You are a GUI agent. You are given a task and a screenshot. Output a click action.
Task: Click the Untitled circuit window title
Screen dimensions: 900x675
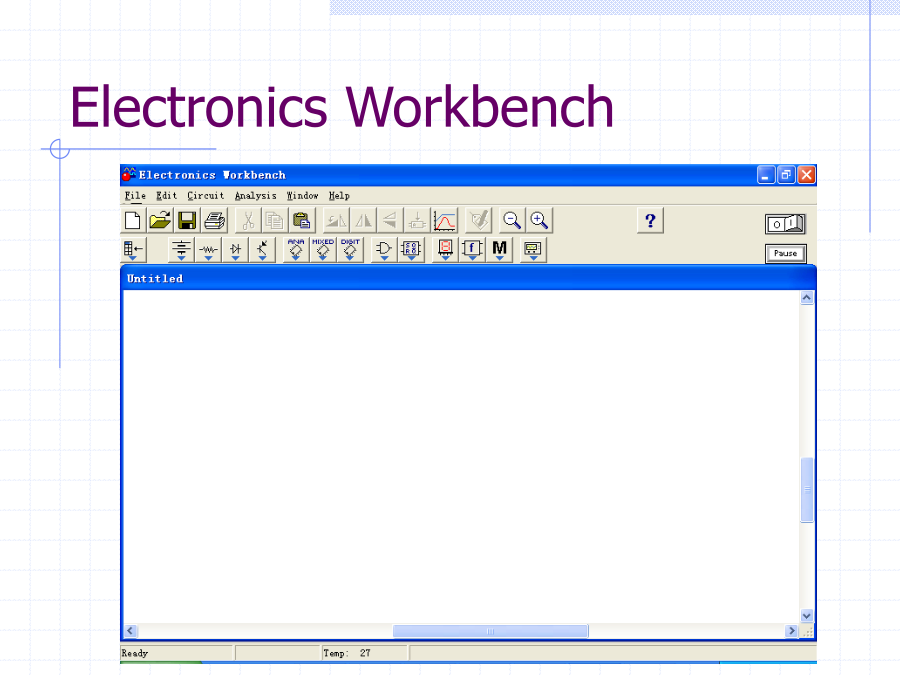click(155, 278)
